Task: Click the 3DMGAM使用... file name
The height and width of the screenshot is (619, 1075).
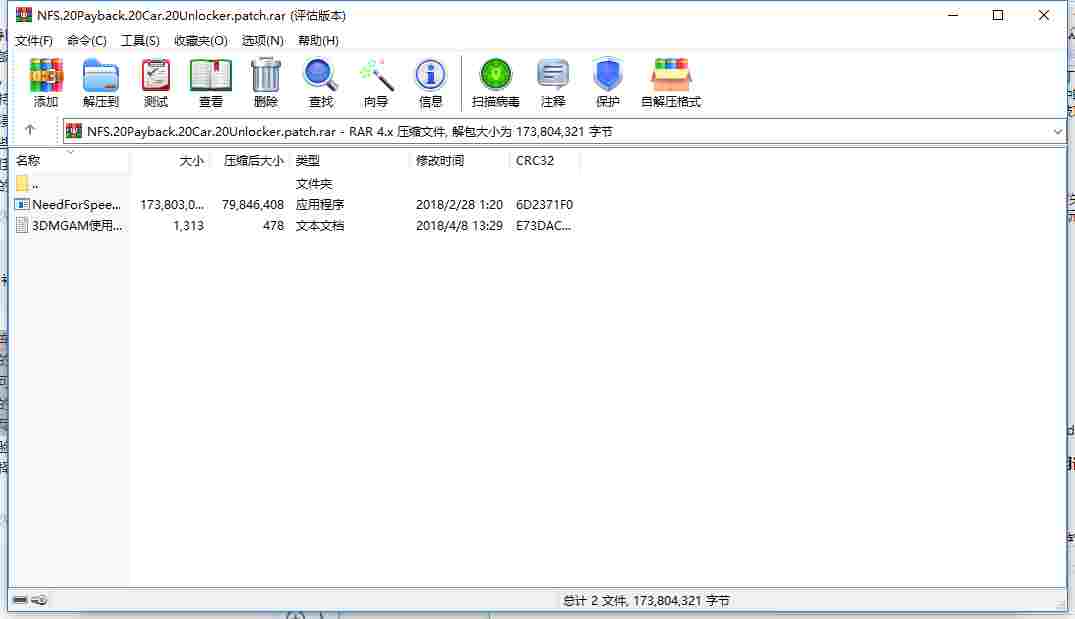Action: (77, 226)
